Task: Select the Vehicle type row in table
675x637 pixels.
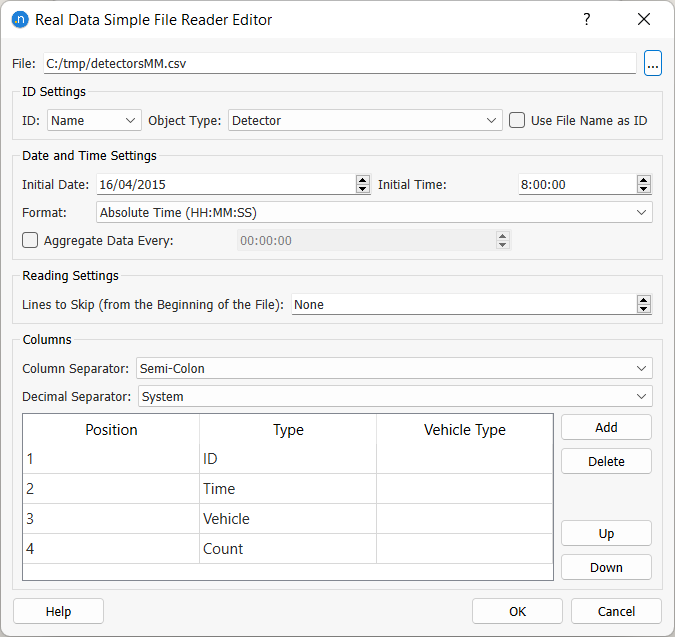Action: click(288, 519)
